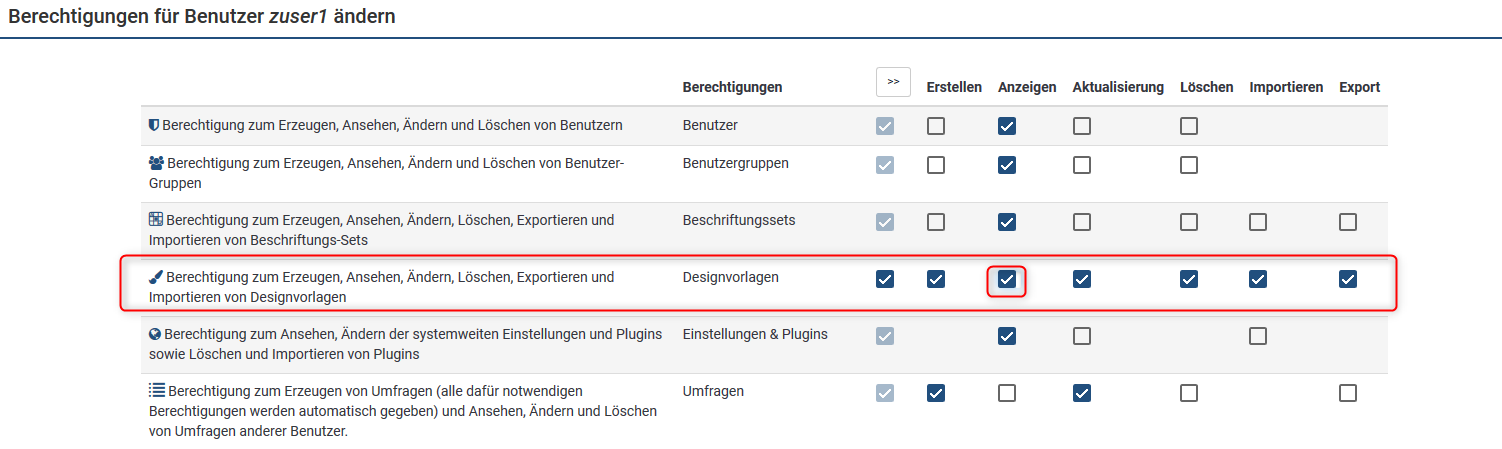Check Importieren for Beschriftungssets

tap(1258, 222)
